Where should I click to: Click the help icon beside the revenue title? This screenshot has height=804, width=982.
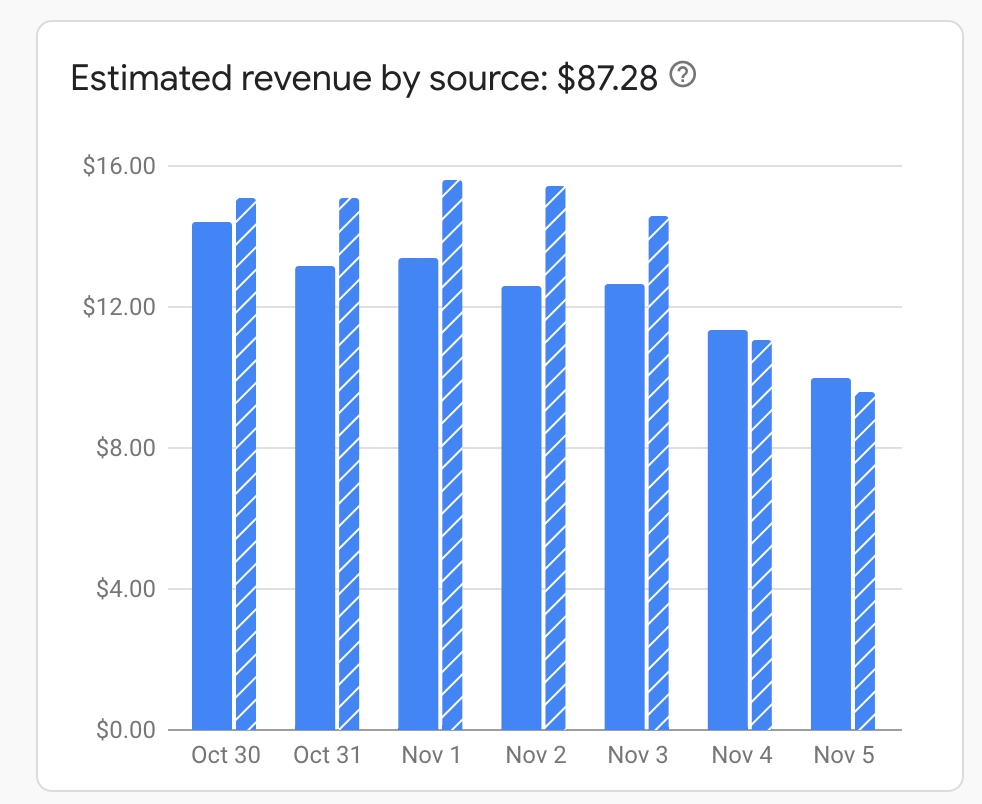(683, 75)
